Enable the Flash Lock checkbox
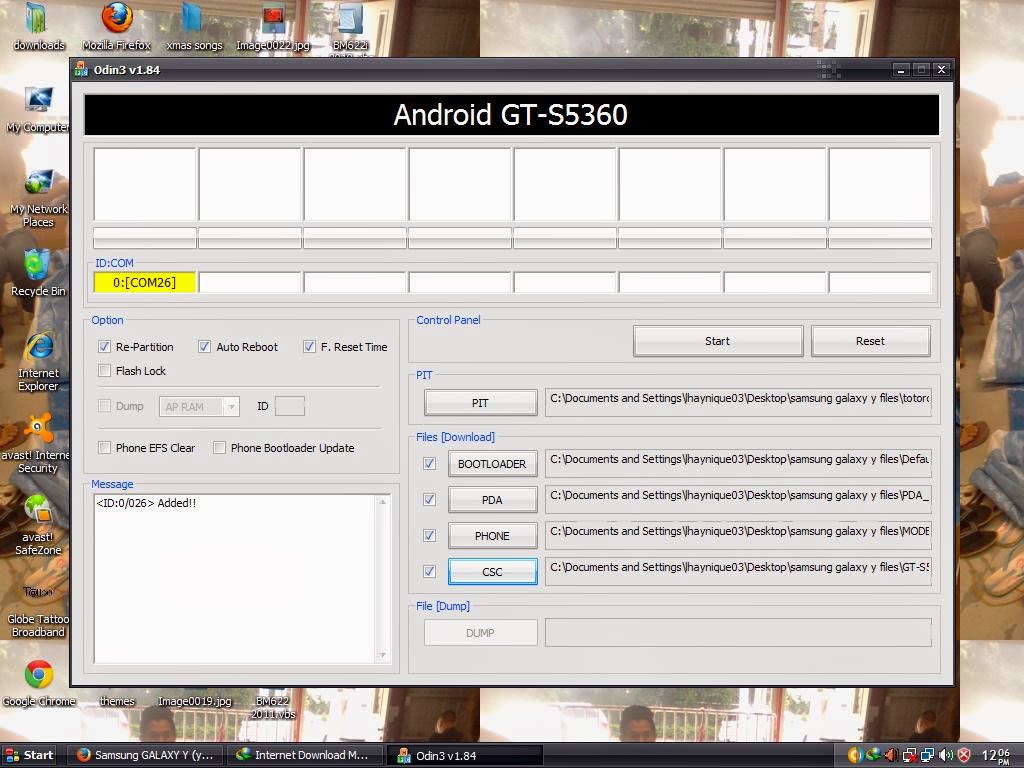The image size is (1024, 768). [x=104, y=371]
